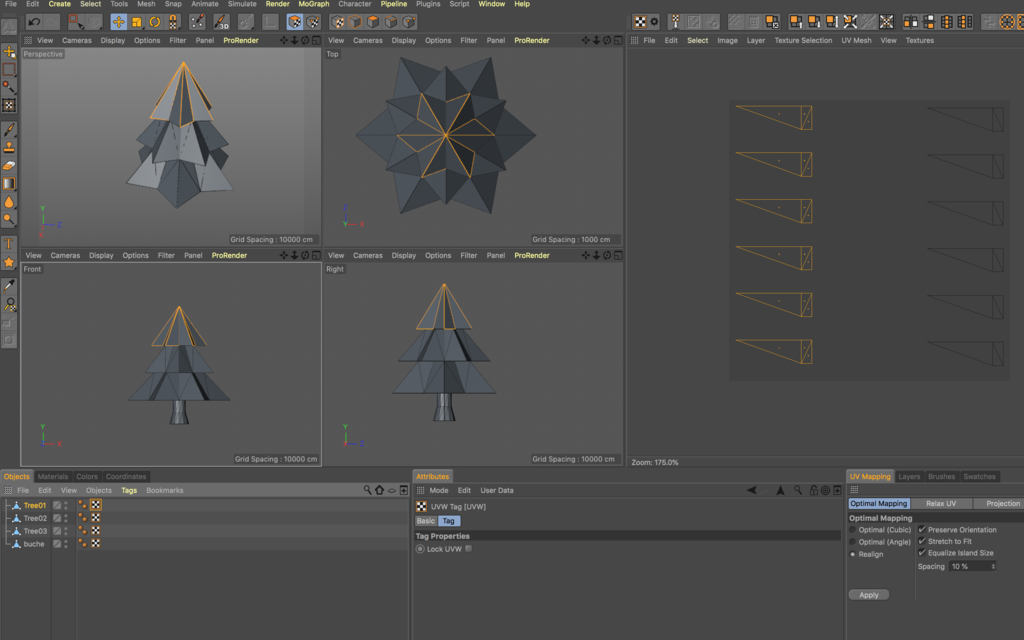Maximize the Perspective viewport with its toggle icon
This screenshot has width=1024, height=640.
(316, 40)
